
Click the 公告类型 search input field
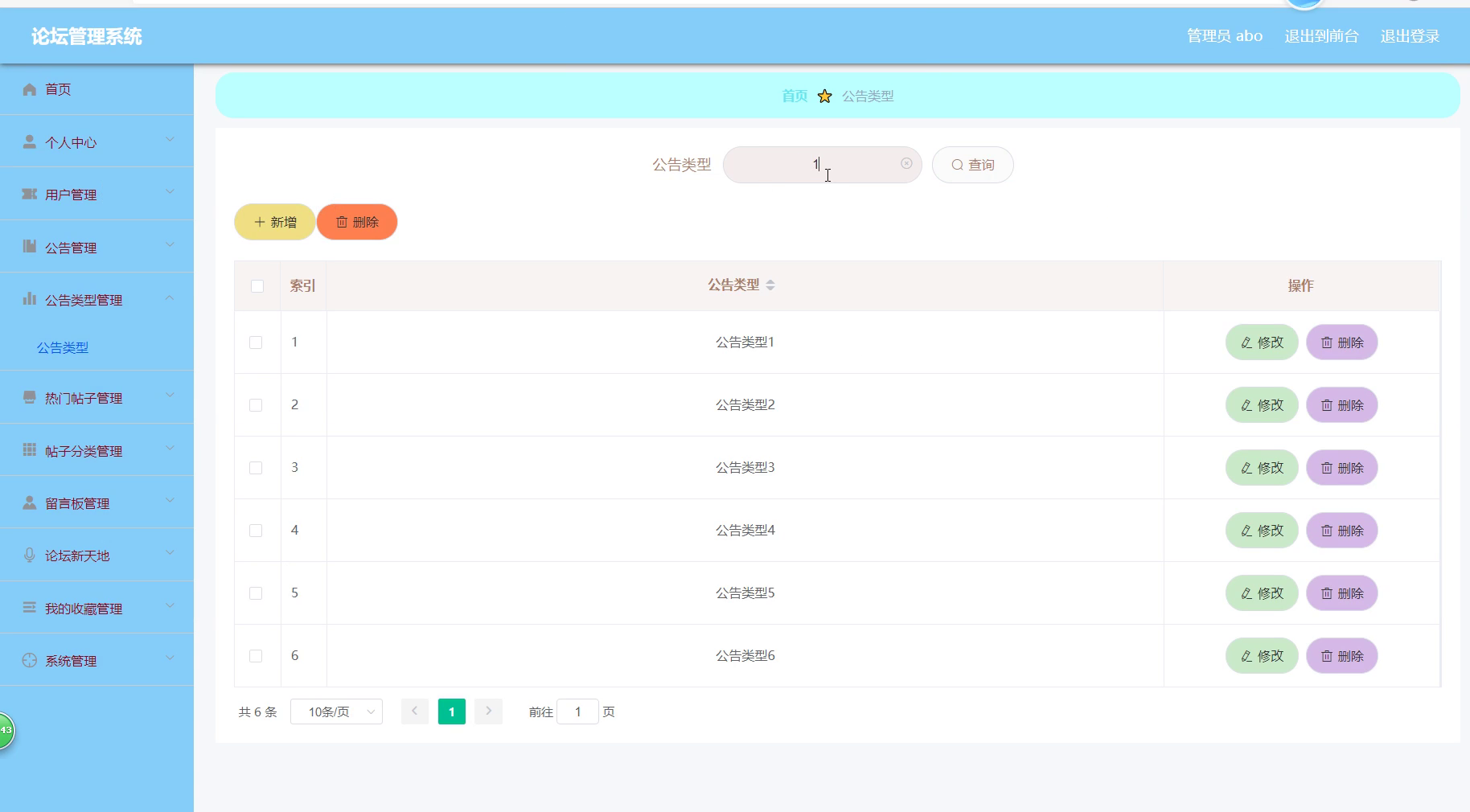point(822,165)
